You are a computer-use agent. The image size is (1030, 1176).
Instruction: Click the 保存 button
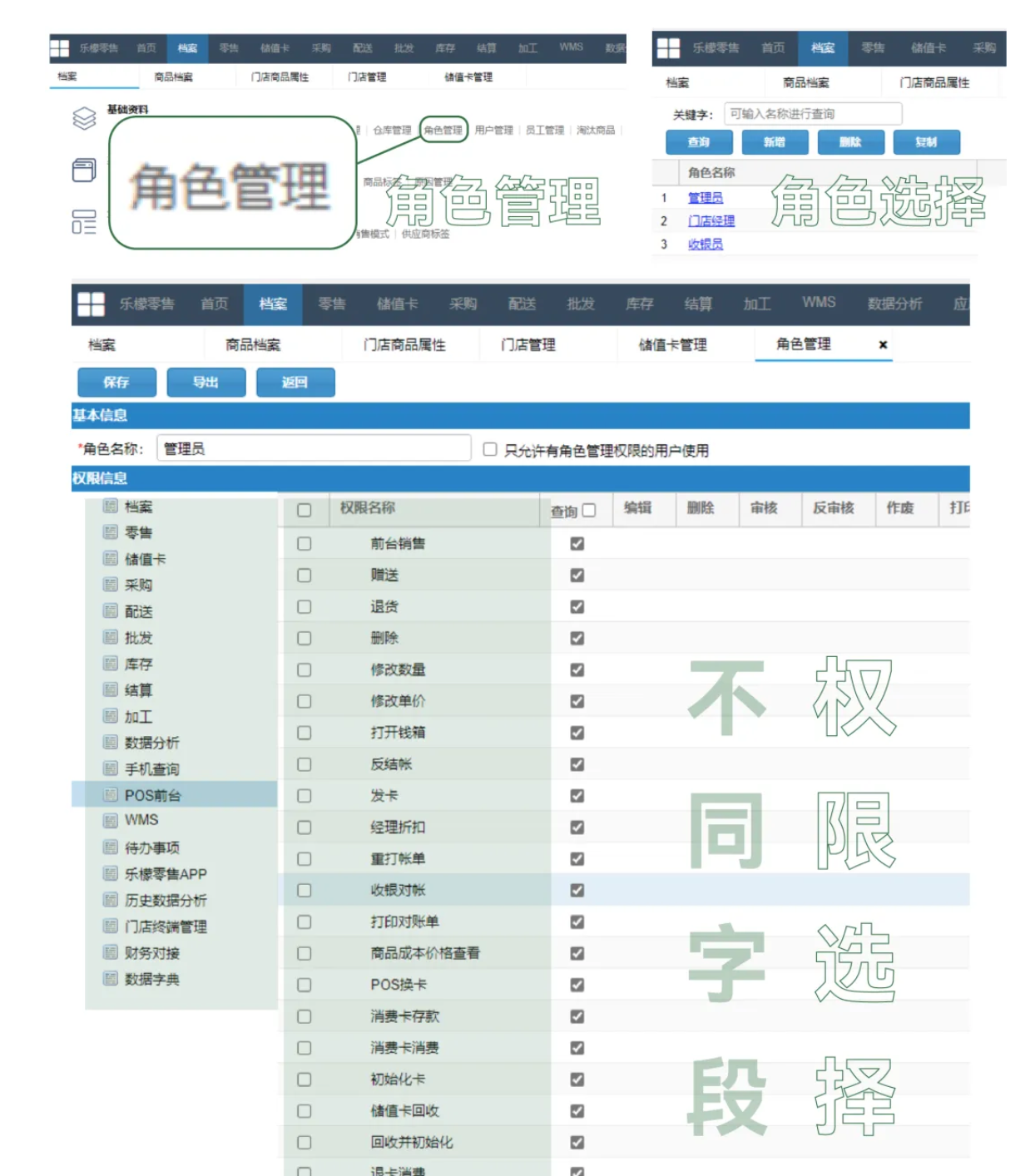click(116, 383)
